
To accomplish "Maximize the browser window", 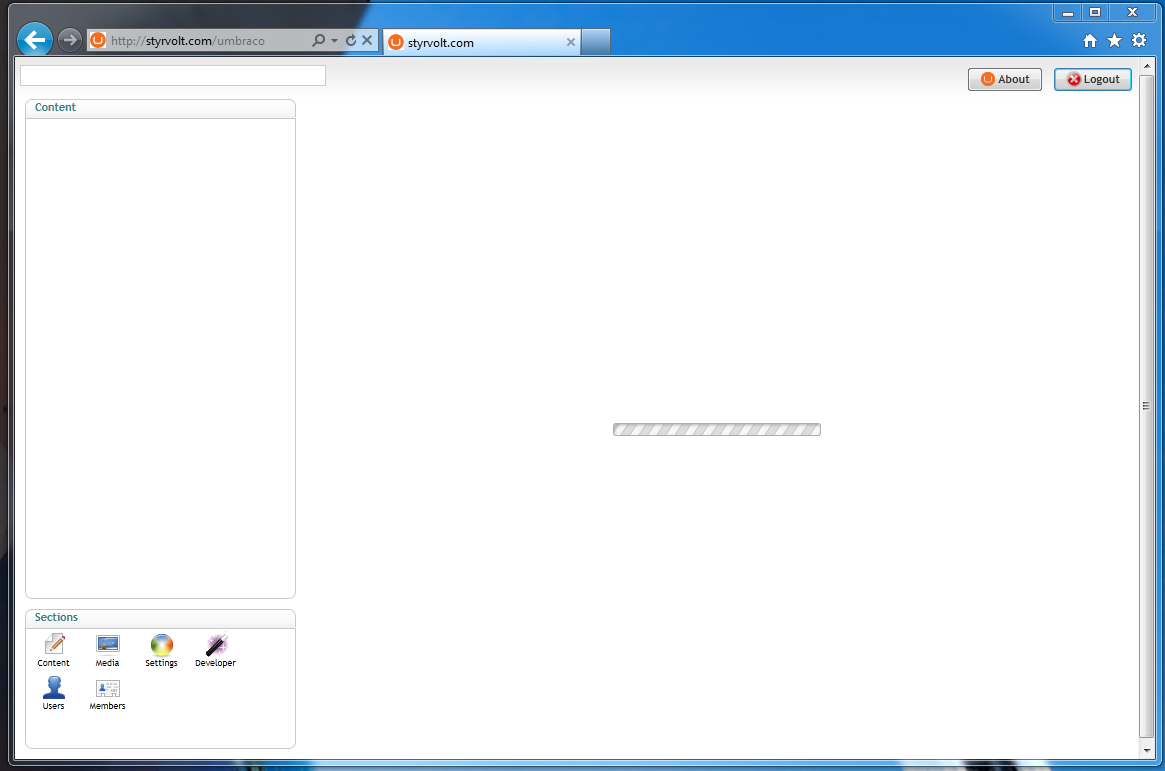I will tap(1095, 13).
